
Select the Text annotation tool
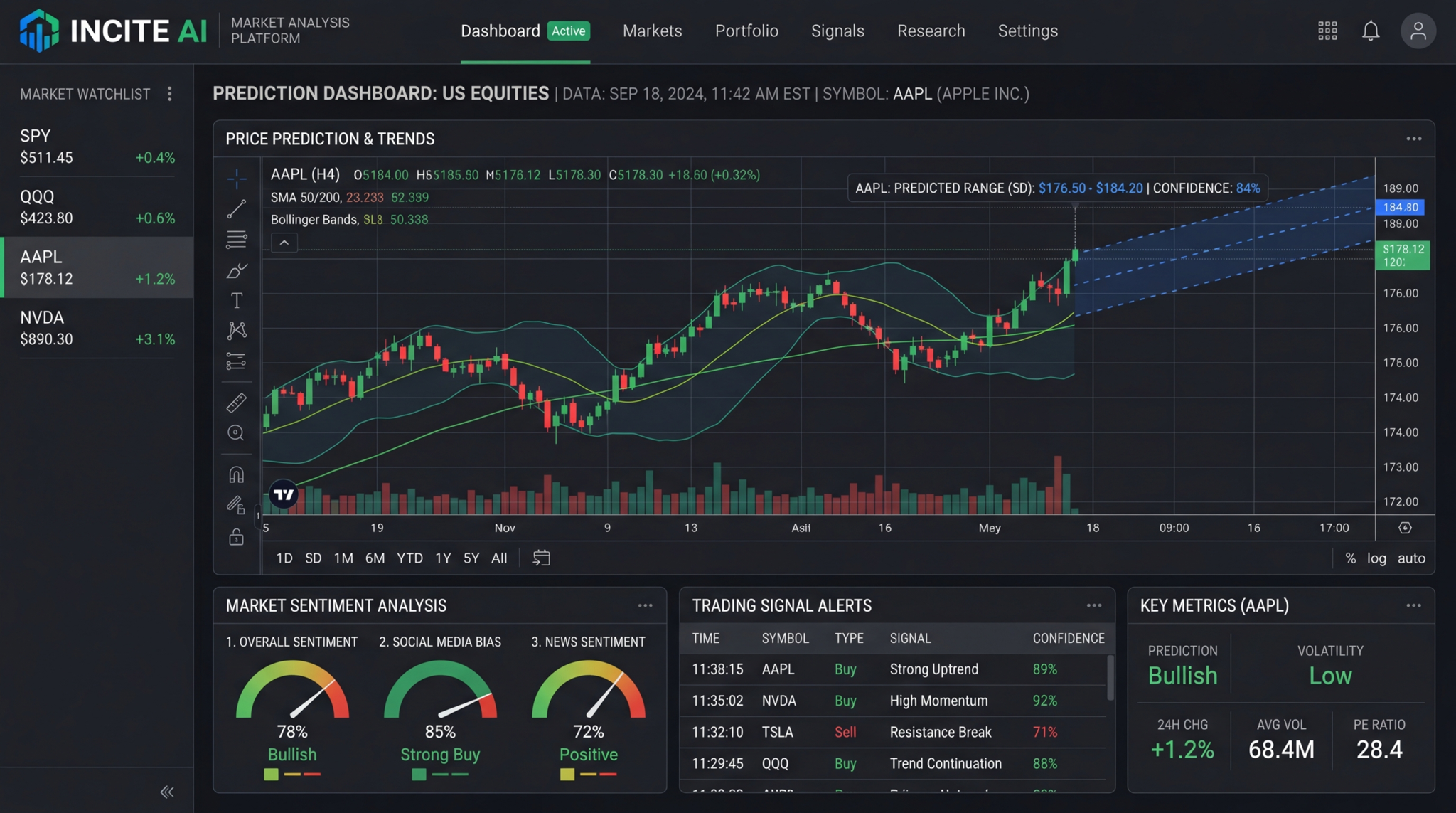click(236, 300)
